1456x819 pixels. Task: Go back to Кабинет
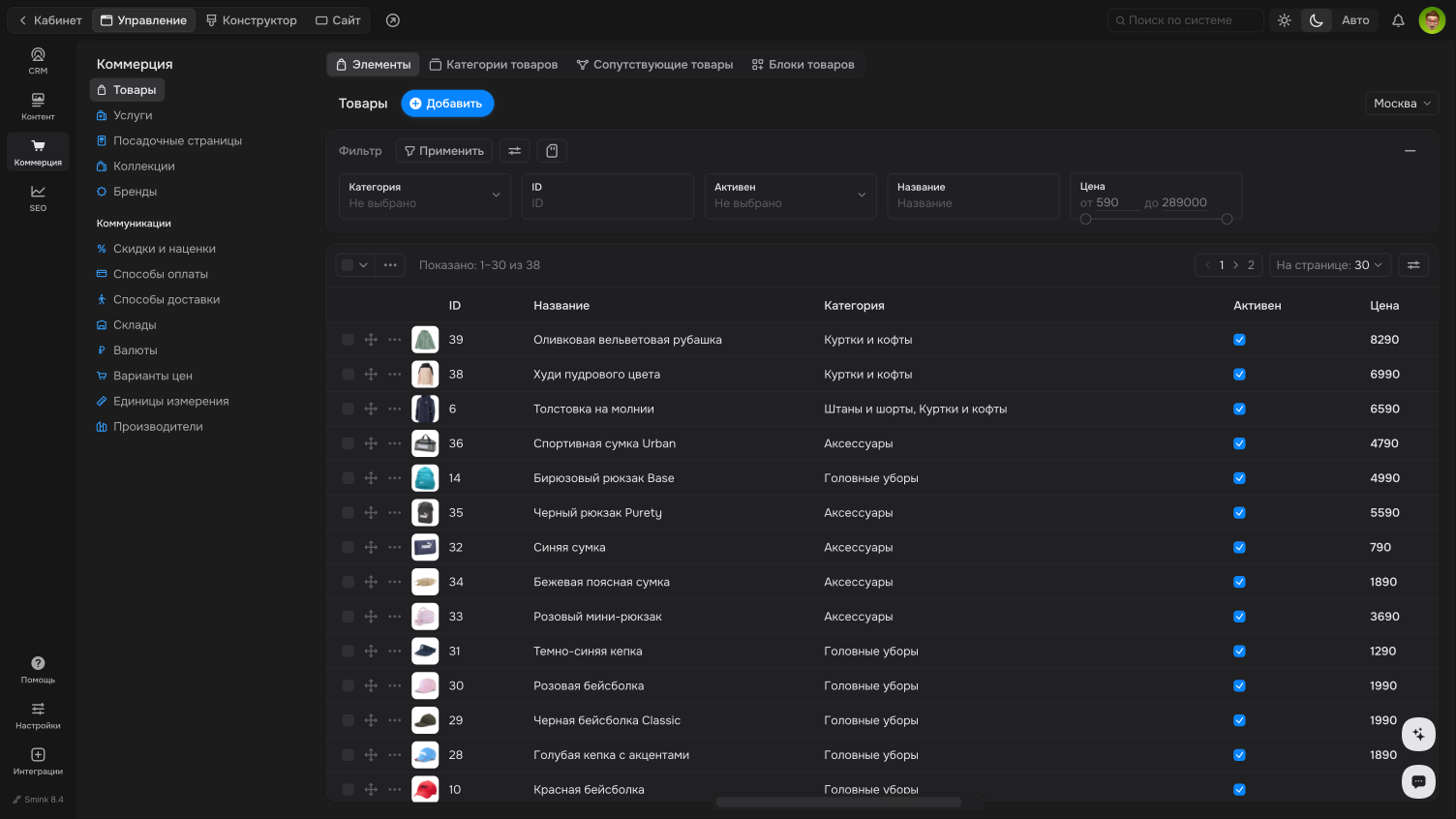50,20
